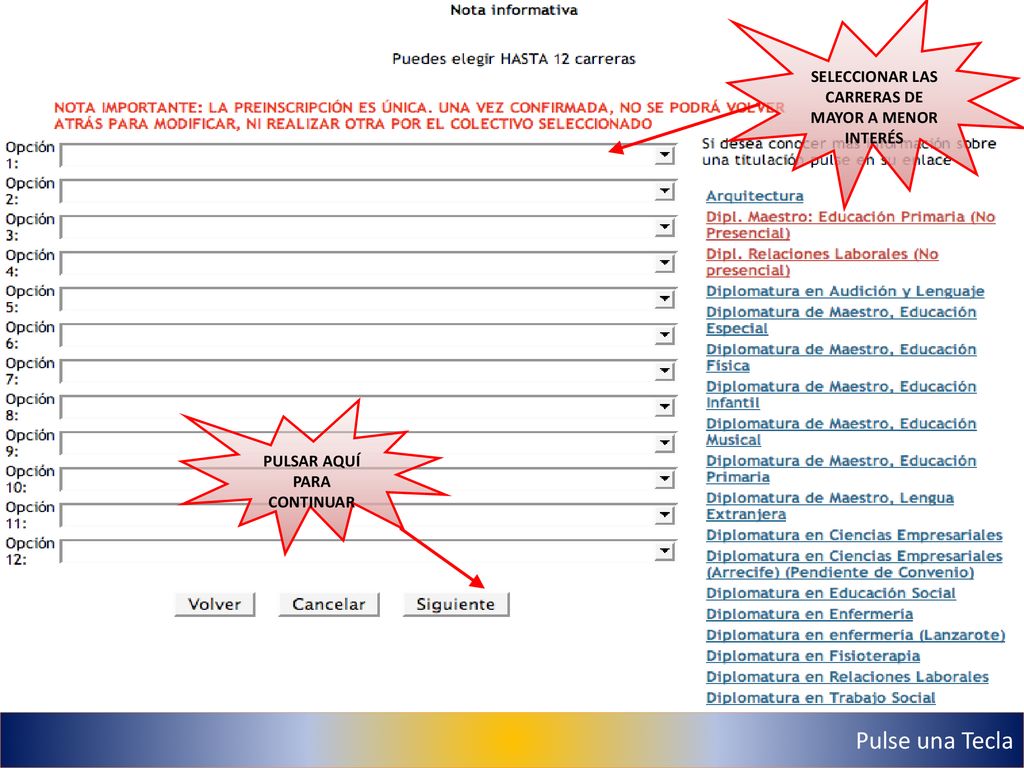The width and height of the screenshot is (1024, 768).
Task: Open the Arquitectura link
Action: 754,196
